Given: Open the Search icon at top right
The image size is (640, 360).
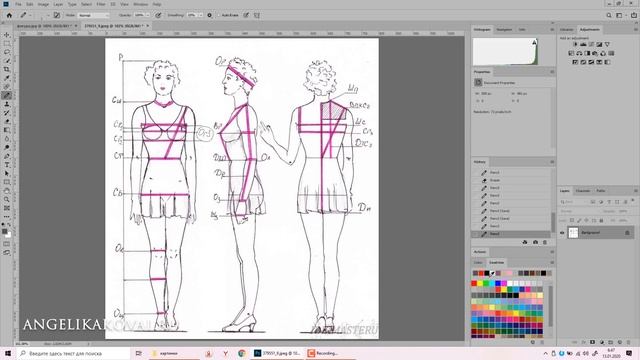Looking at the screenshot, I should click(x=609, y=15).
